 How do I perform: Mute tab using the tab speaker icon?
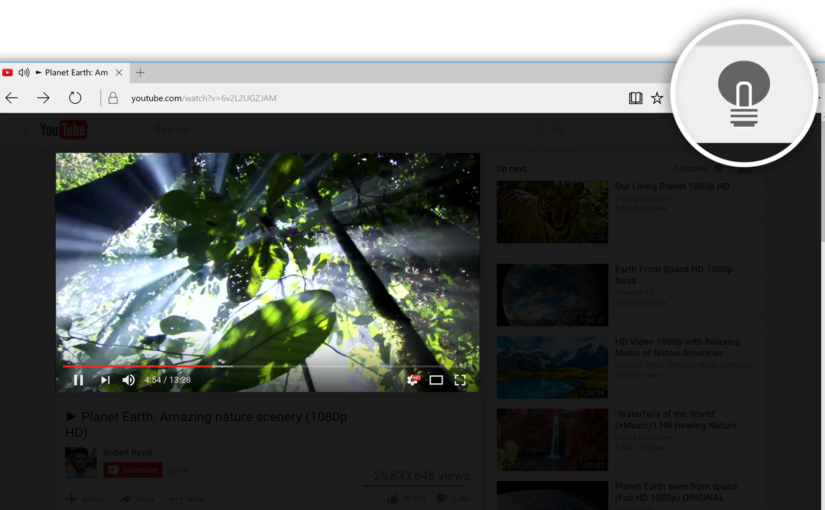[24, 73]
